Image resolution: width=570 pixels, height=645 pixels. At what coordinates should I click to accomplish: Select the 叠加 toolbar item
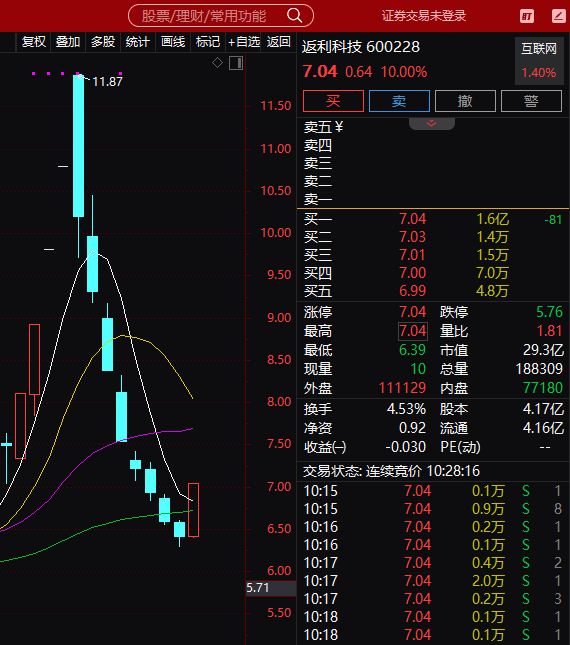pos(68,42)
